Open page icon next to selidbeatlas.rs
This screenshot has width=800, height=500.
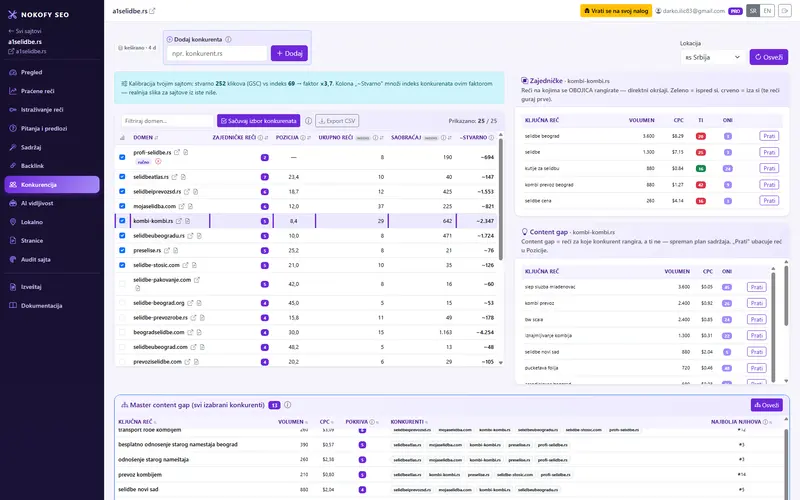(x=183, y=177)
